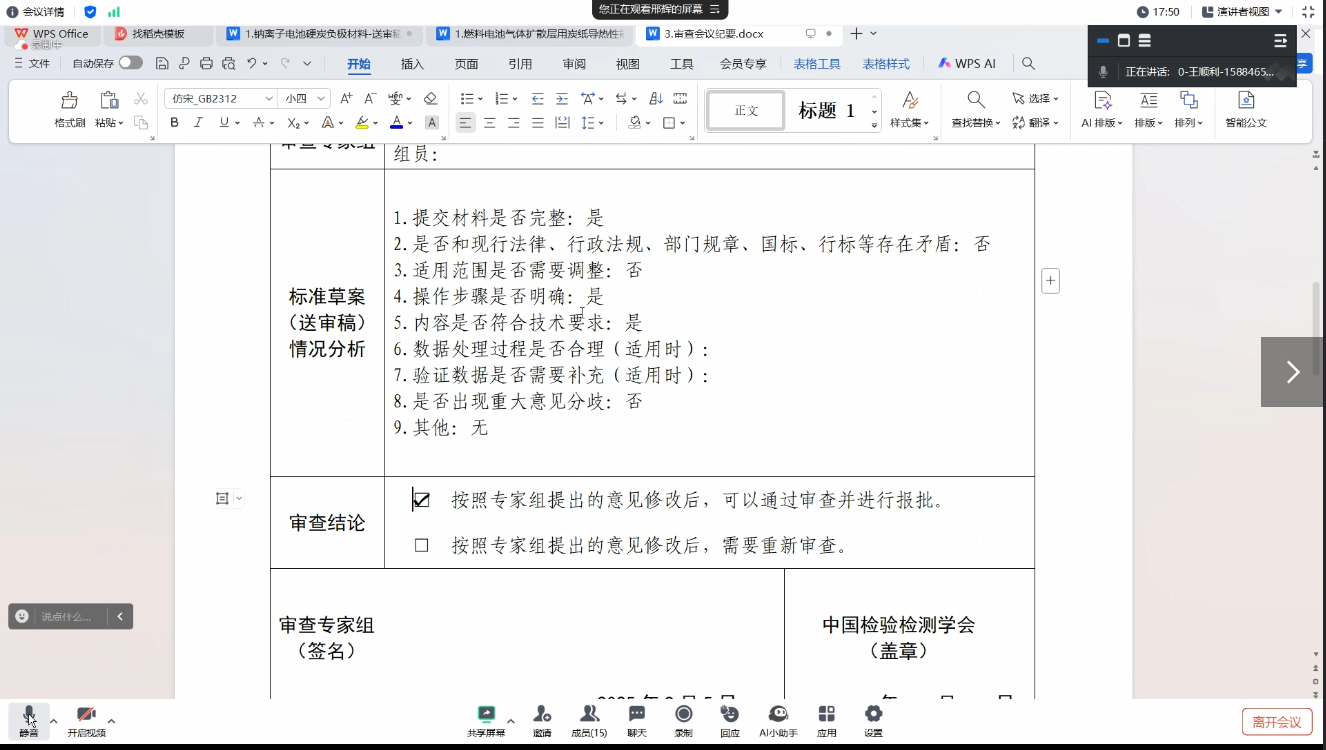The height and width of the screenshot is (750, 1326).
Task: Toggle the auto-save (自动保存) switch
Action: (x=130, y=63)
